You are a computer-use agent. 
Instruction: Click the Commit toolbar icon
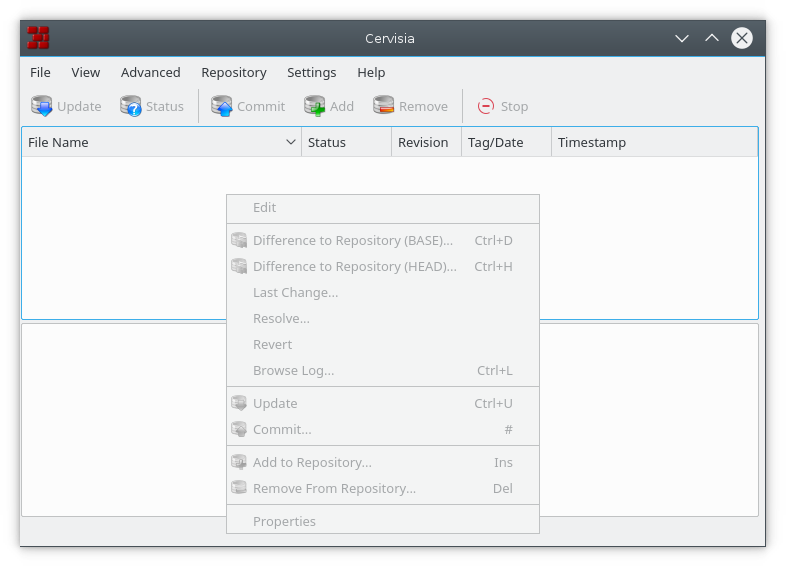(x=222, y=106)
